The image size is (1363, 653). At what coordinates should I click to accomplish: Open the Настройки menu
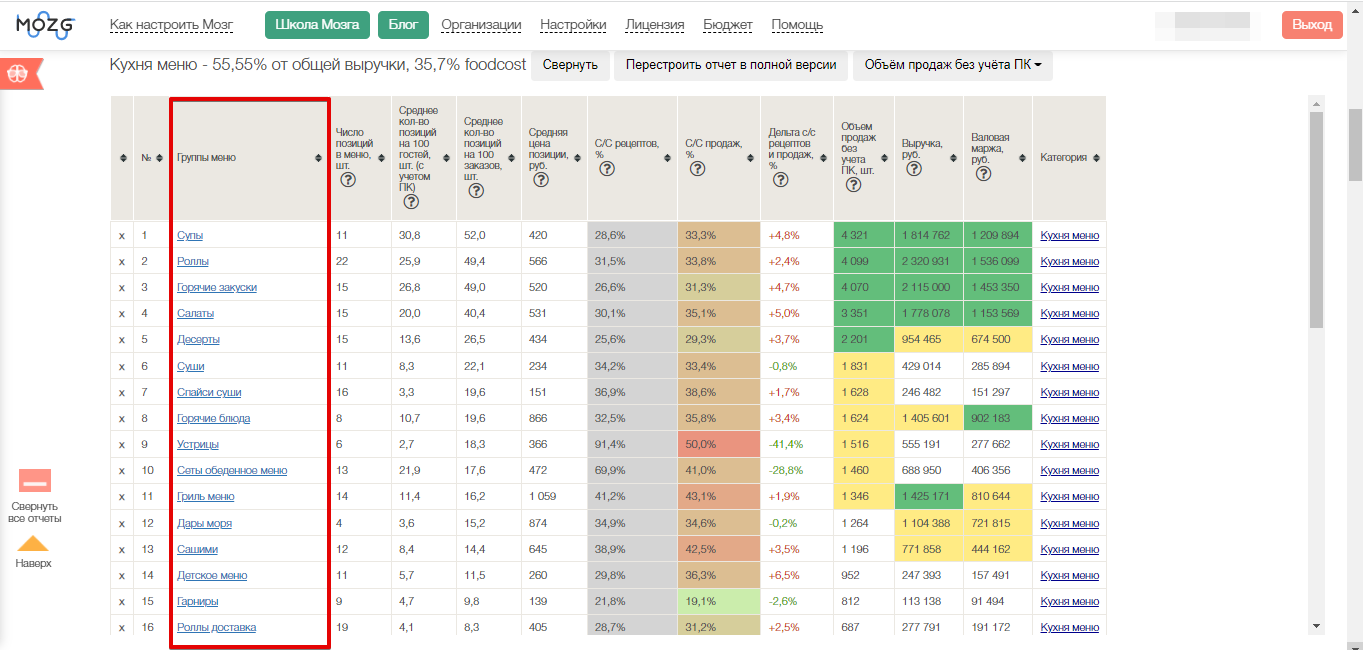point(573,25)
